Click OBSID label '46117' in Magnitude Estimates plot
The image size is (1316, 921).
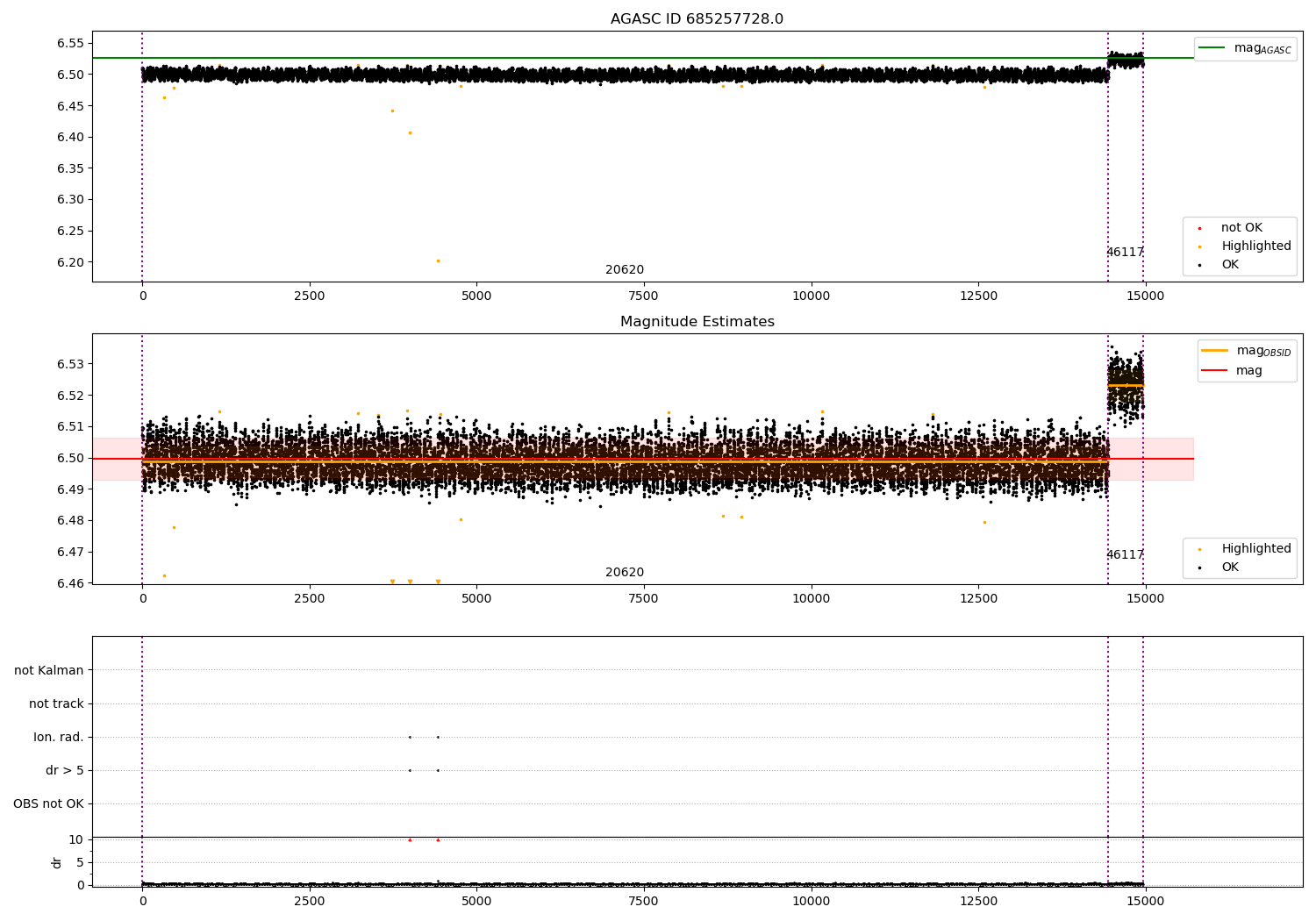coord(1125,555)
